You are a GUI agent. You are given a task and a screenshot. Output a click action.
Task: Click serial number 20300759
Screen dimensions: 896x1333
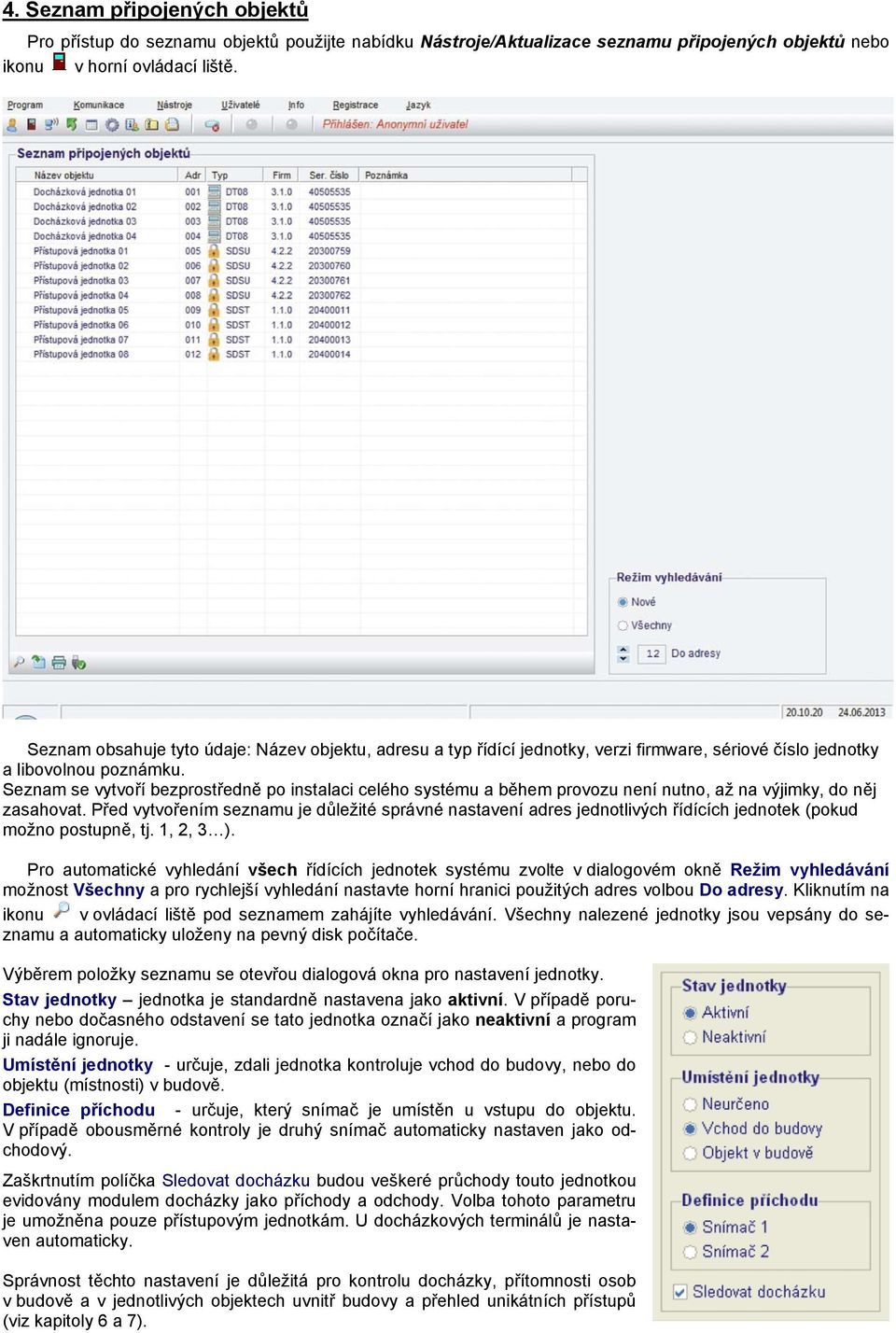click(x=329, y=250)
